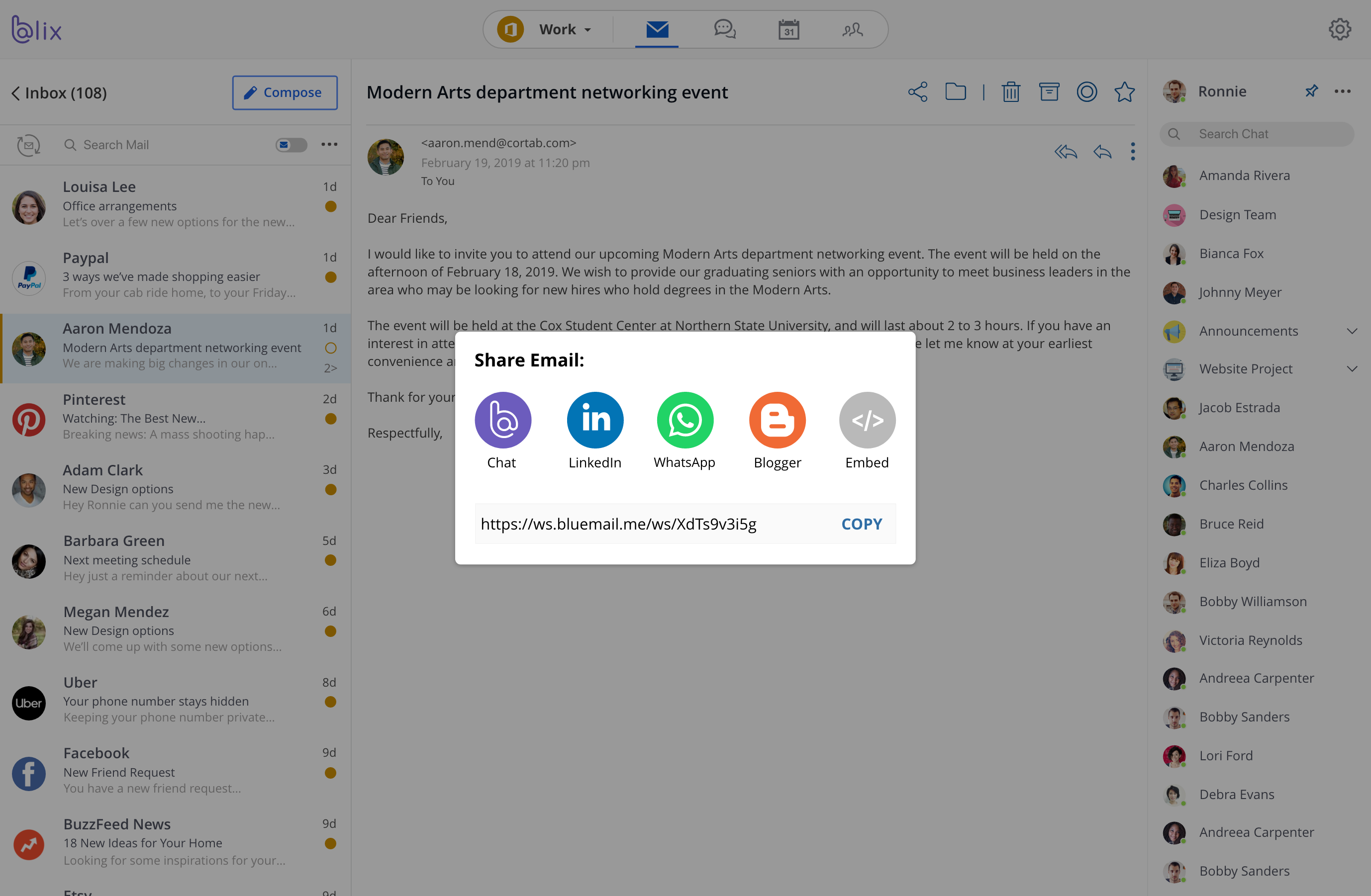Switch to the Chat tab
This screenshot has height=896, width=1371.
(725, 29)
